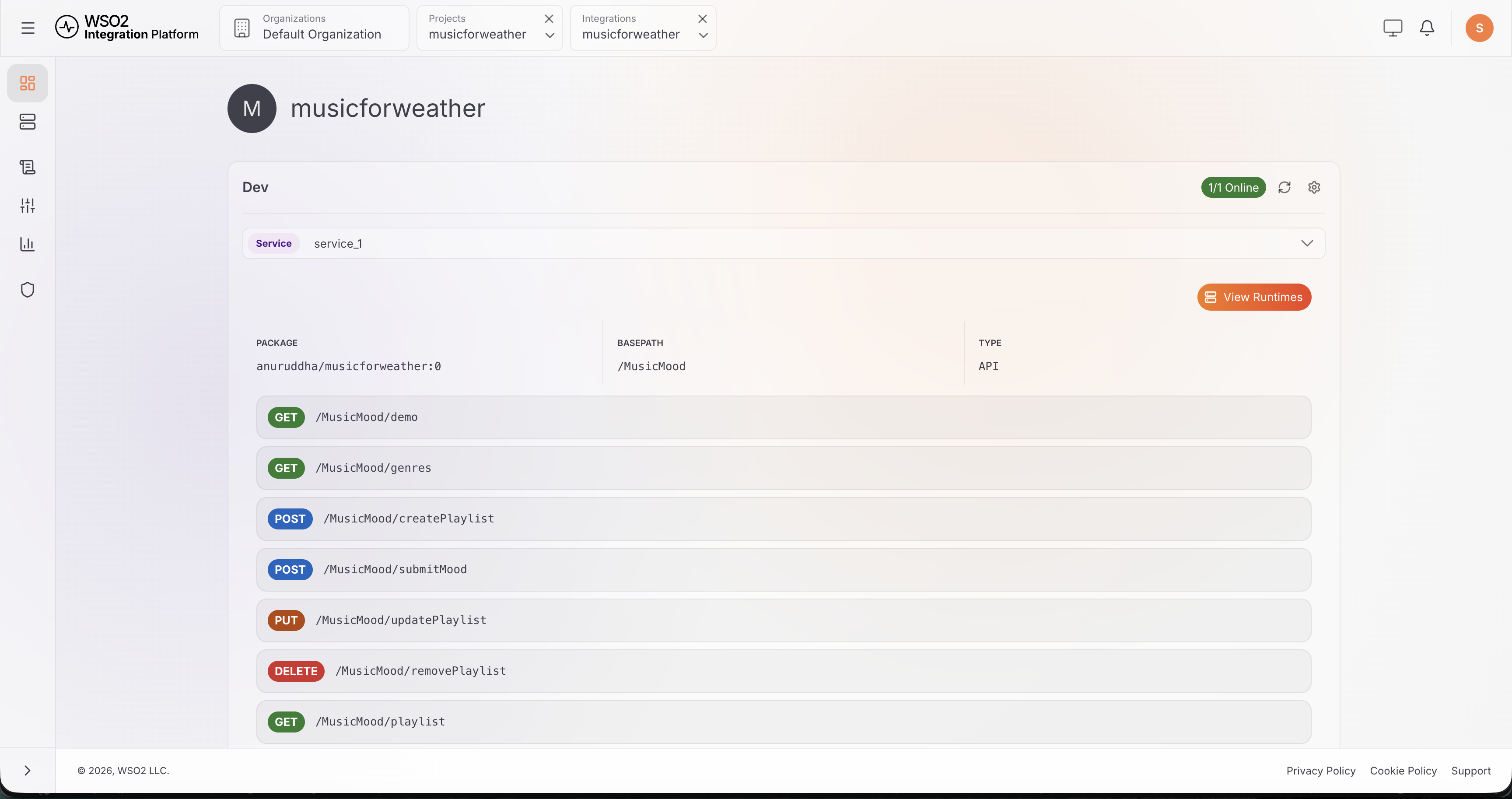The image size is (1512, 799).
Task: Expand PUT /MusicMood/updatePlaylist endpoint
Action: (784, 620)
